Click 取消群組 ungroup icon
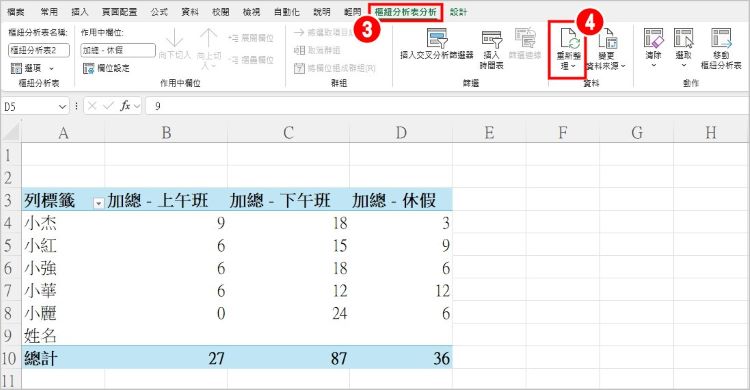This screenshot has height=390, width=750. (x=299, y=50)
